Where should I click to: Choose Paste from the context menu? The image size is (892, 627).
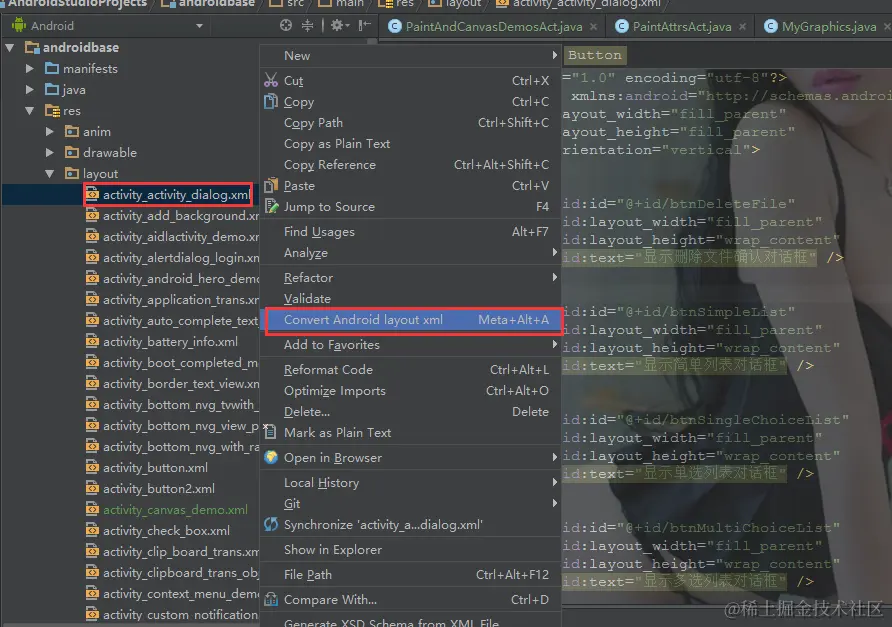coord(411,186)
